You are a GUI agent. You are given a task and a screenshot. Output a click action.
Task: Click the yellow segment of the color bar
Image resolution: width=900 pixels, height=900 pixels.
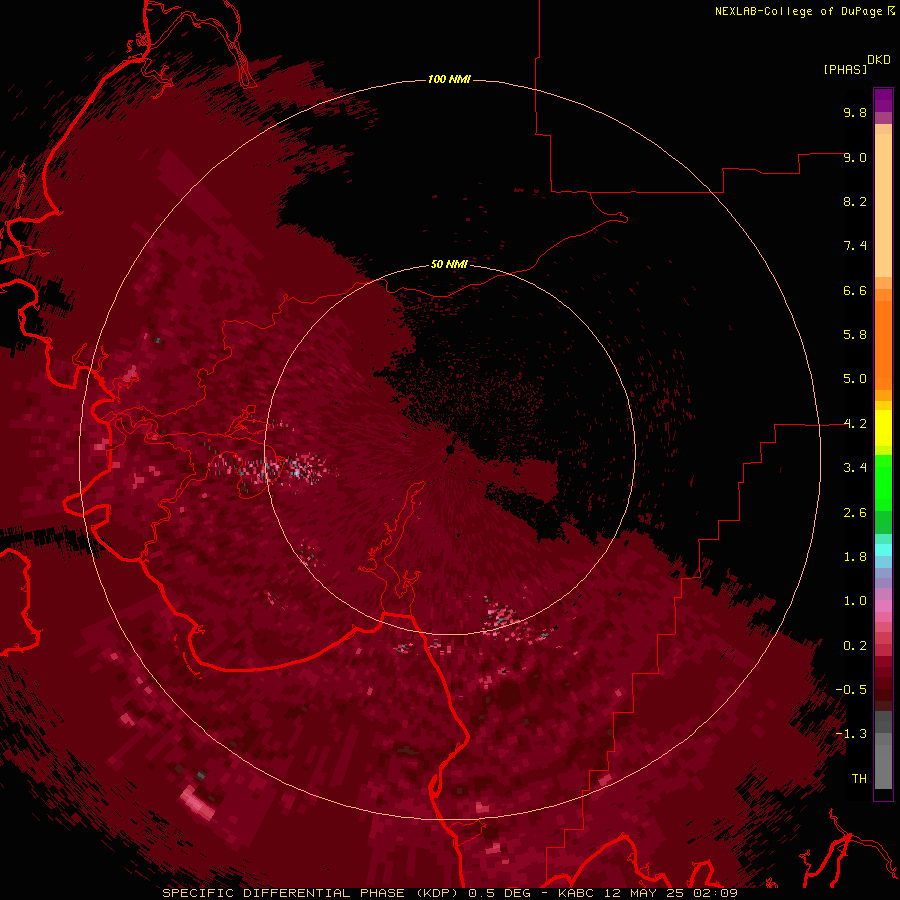pyautogui.click(x=883, y=428)
